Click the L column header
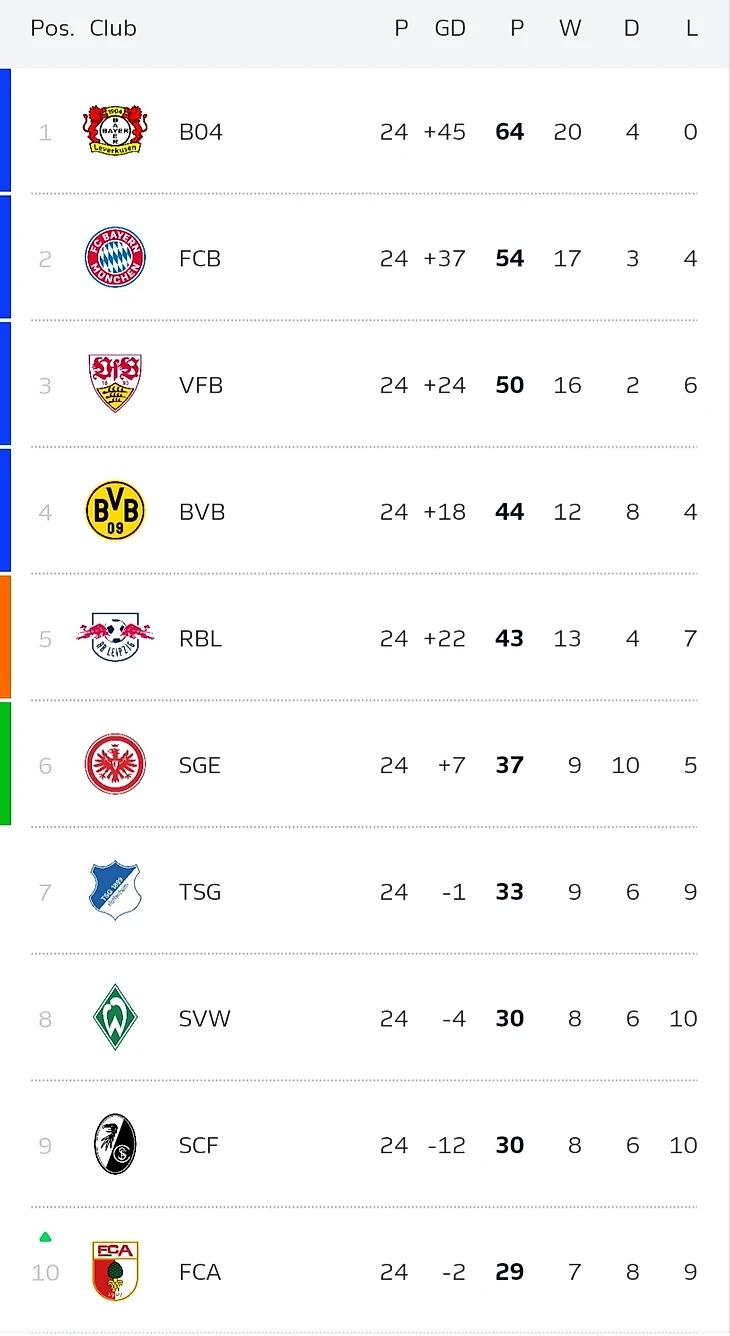730x1336 pixels. [x=691, y=28]
